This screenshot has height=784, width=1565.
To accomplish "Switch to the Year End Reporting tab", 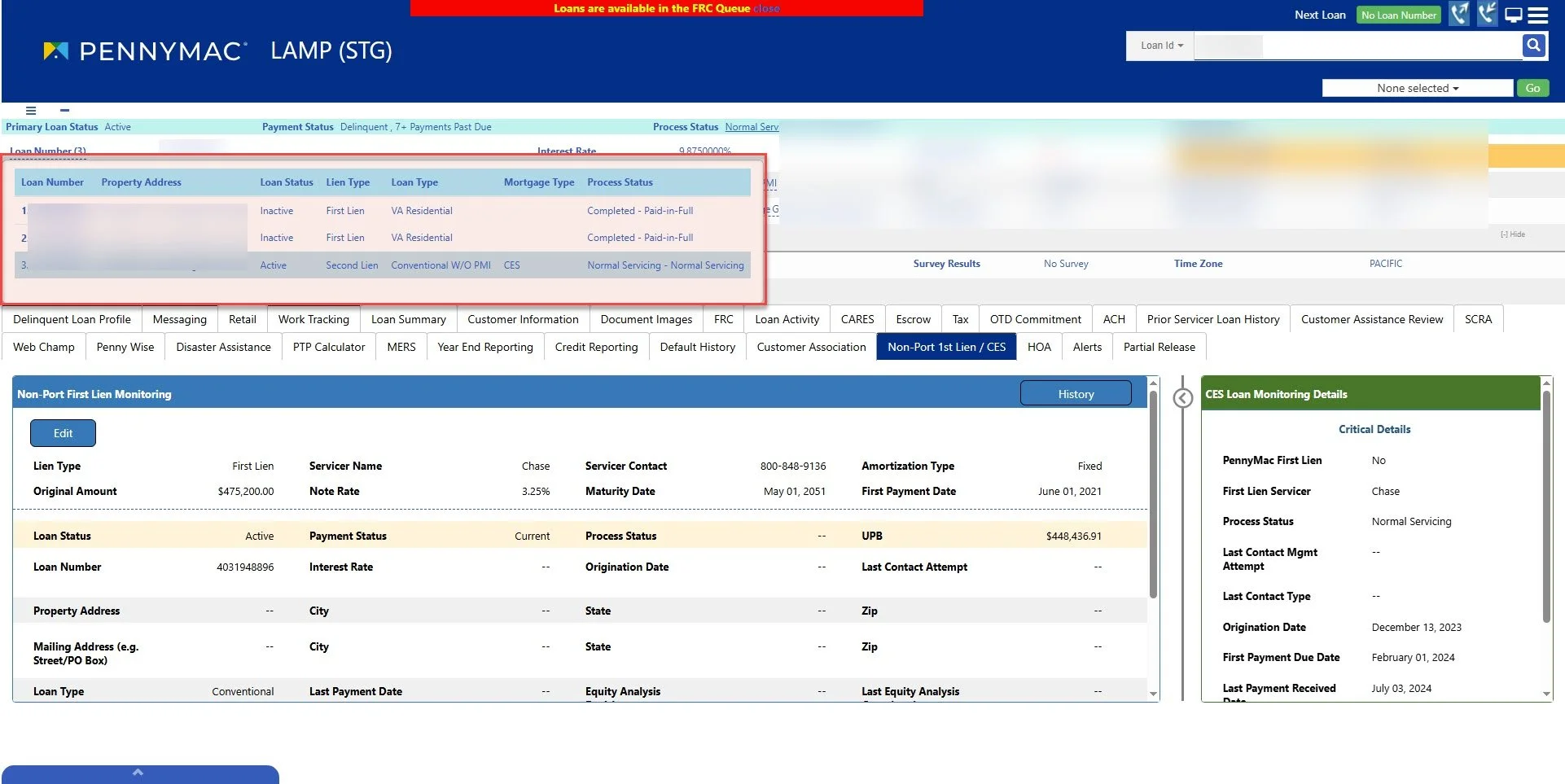I will point(485,347).
